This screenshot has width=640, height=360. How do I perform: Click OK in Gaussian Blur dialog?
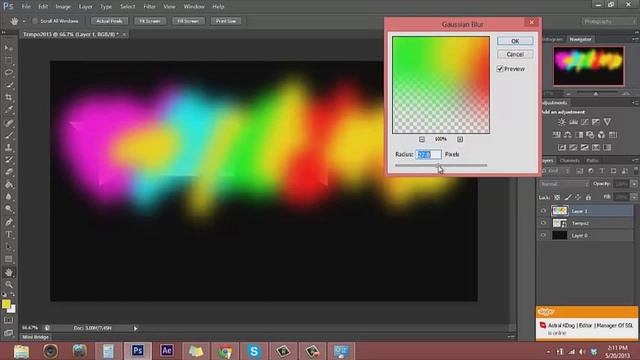point(515,41)
